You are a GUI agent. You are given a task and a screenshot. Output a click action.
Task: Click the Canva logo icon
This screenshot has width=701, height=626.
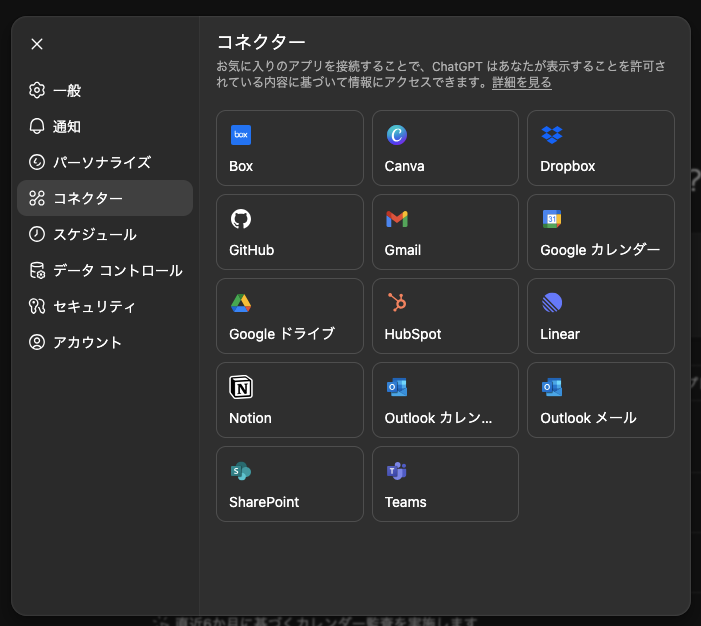coord(397,135)
